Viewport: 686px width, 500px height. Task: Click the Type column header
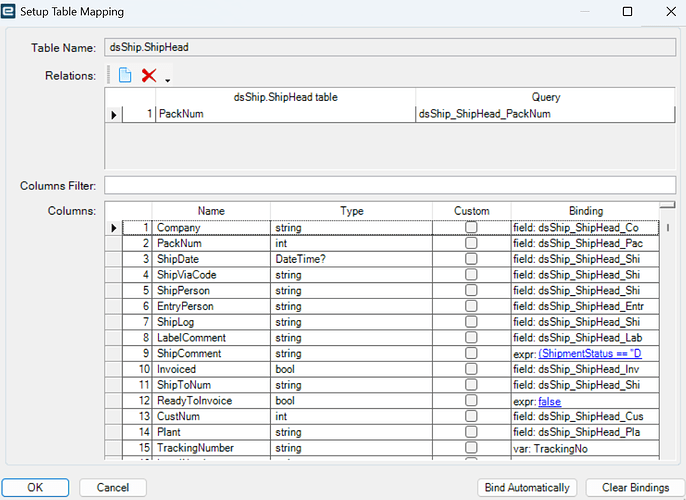click(351, 211)
